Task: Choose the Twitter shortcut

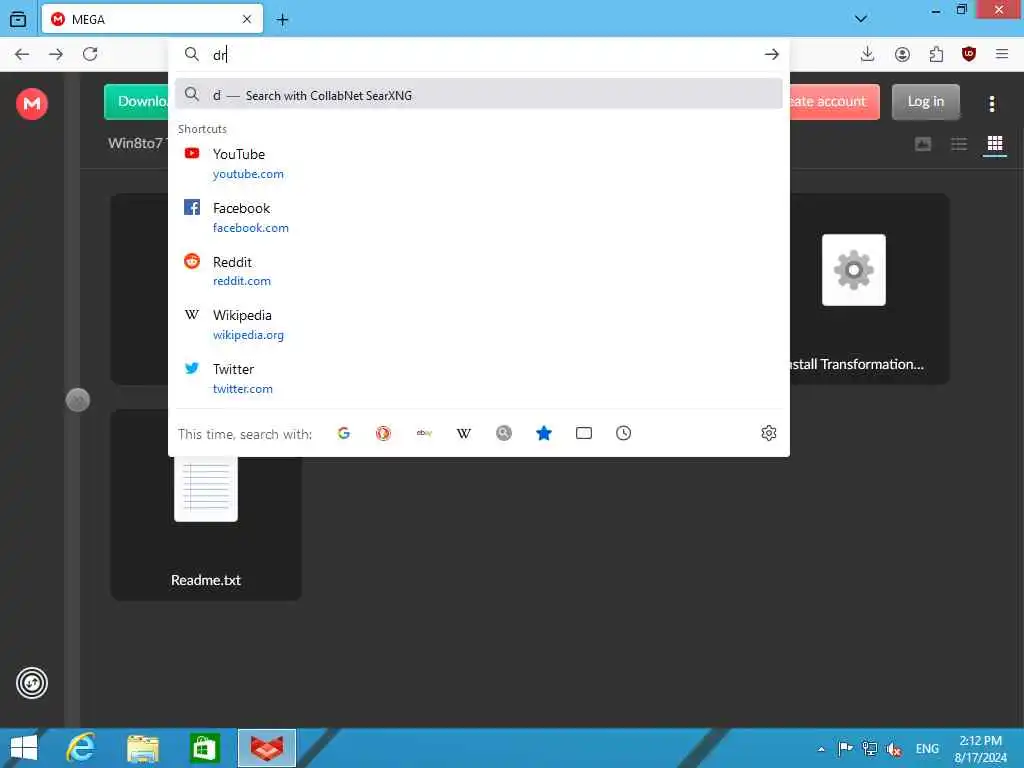Action: (478, 378)
